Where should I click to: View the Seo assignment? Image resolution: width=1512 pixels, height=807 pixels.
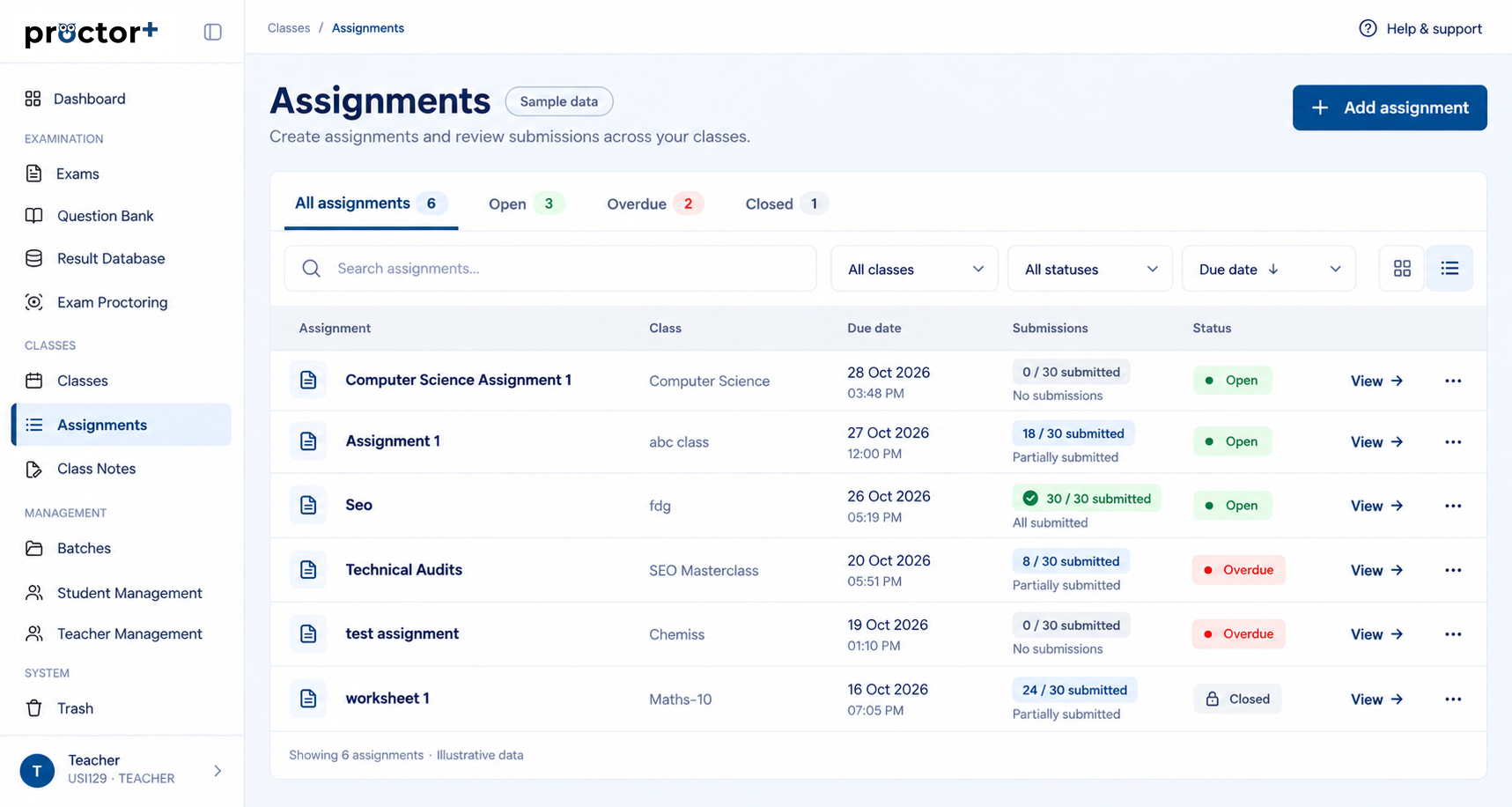pos(1376,506)
